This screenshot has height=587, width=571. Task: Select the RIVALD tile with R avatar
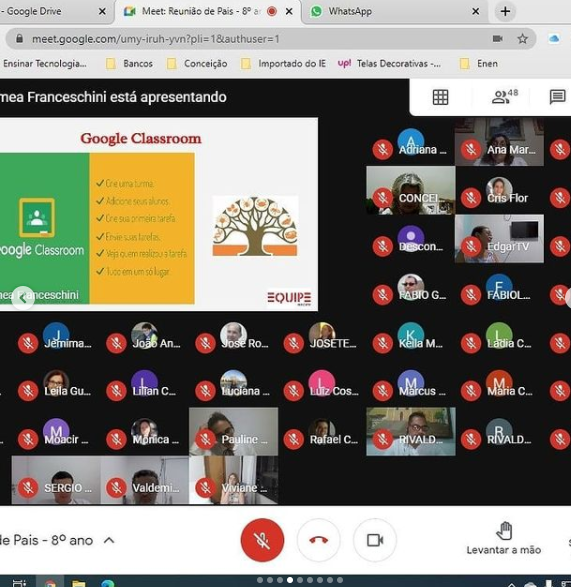pyautogui.click(x=499, y=432)
